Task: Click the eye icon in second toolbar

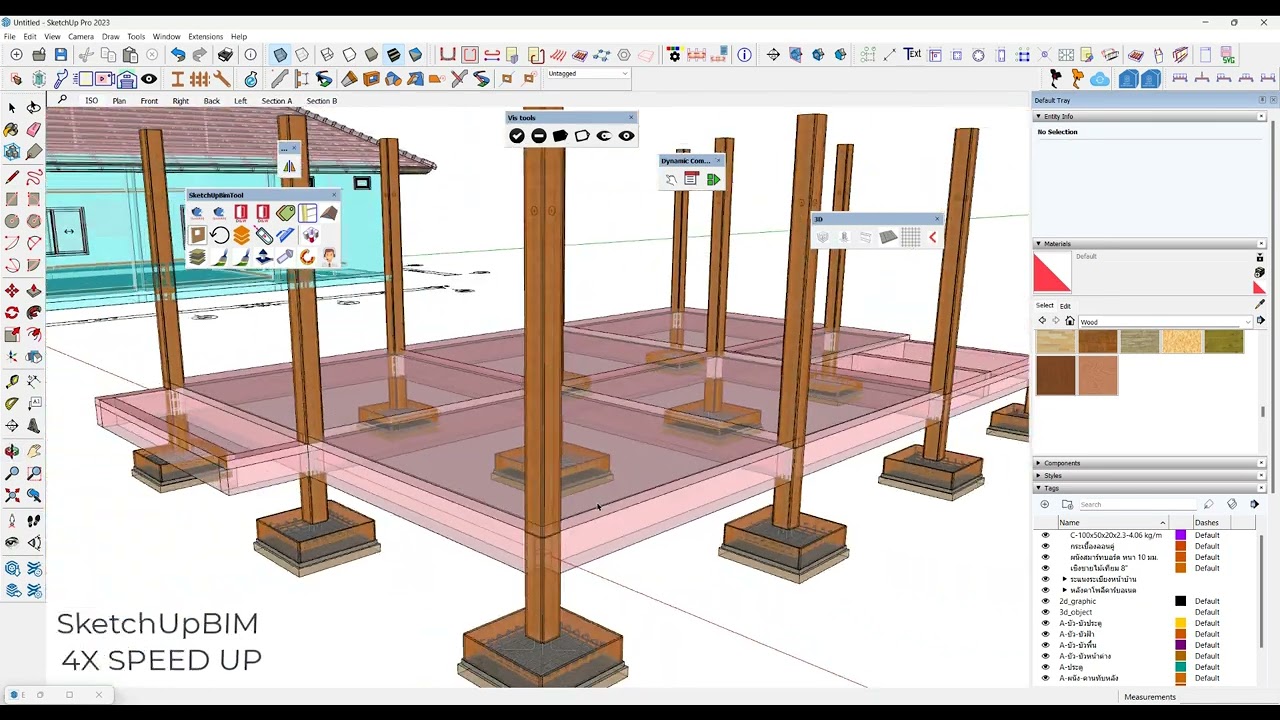Action: pyautogui.click(x=149, y=79)
